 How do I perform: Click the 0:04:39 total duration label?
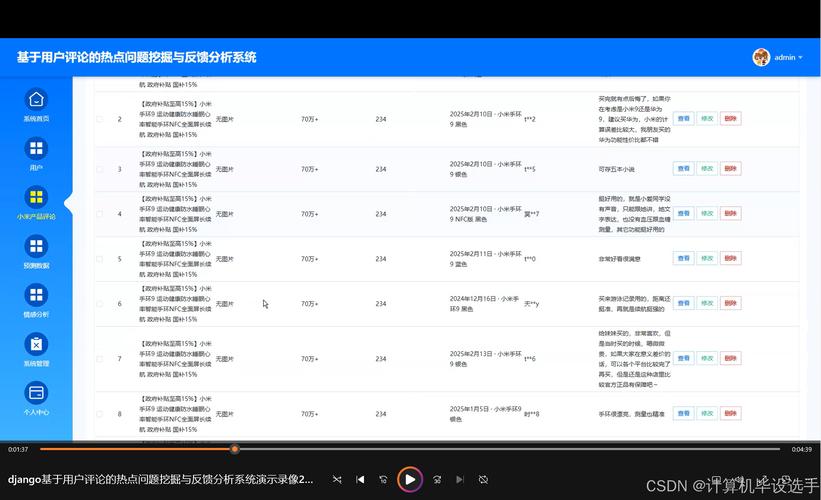coord(802,449)
